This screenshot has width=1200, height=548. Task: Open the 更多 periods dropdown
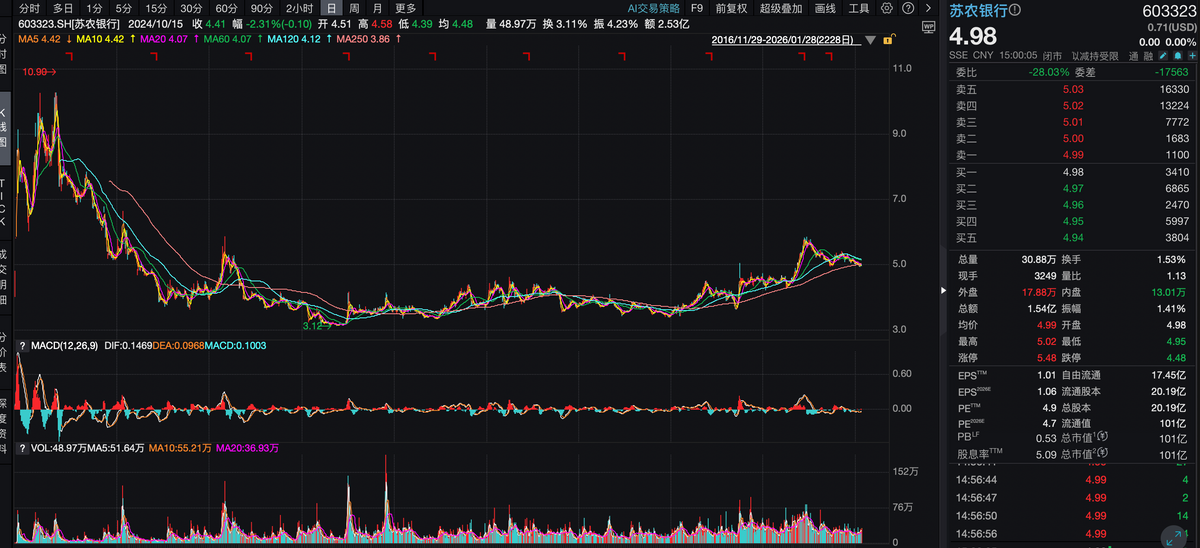point(406,8)
